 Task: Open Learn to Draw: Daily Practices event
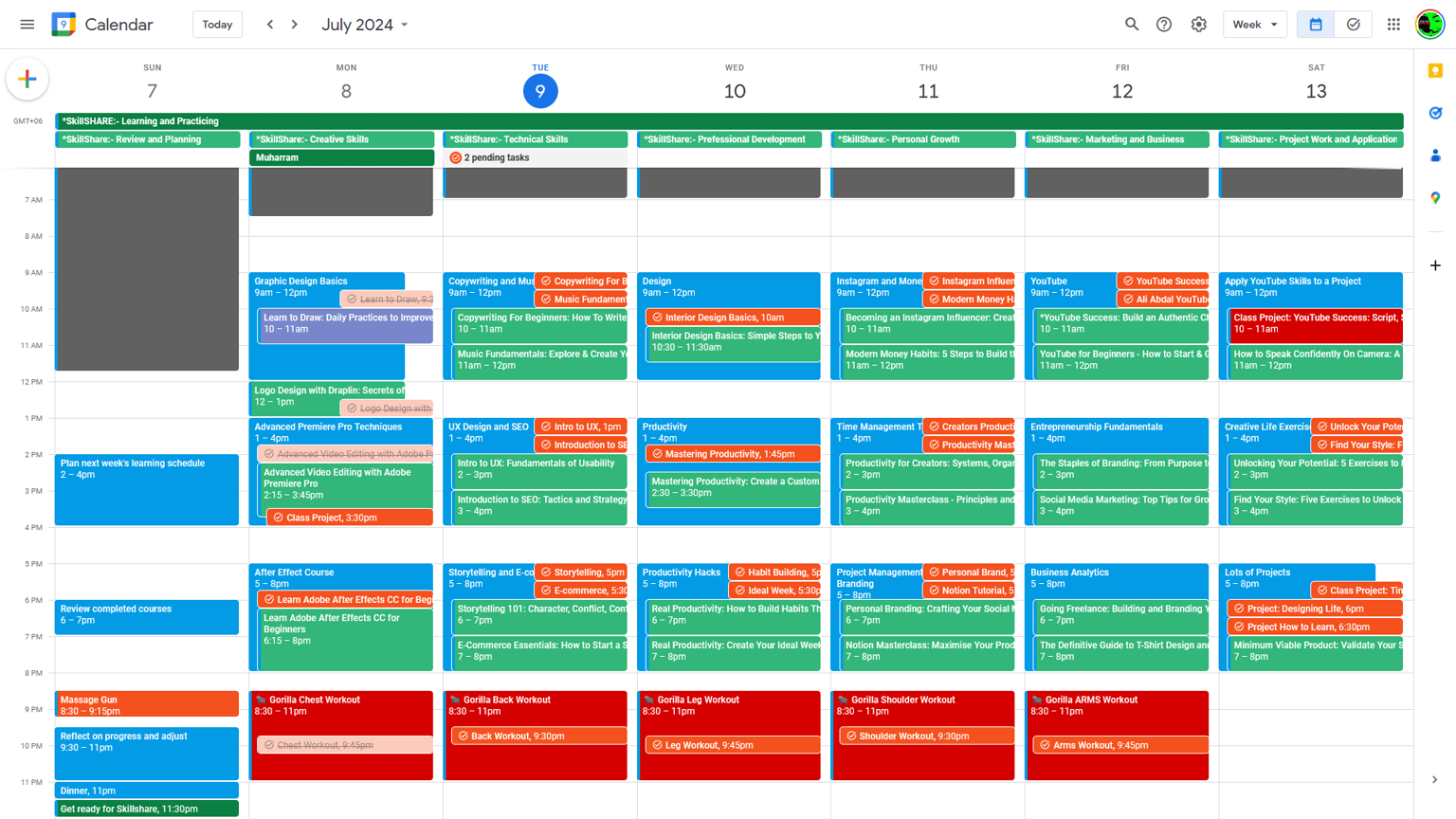pos(346,324)
